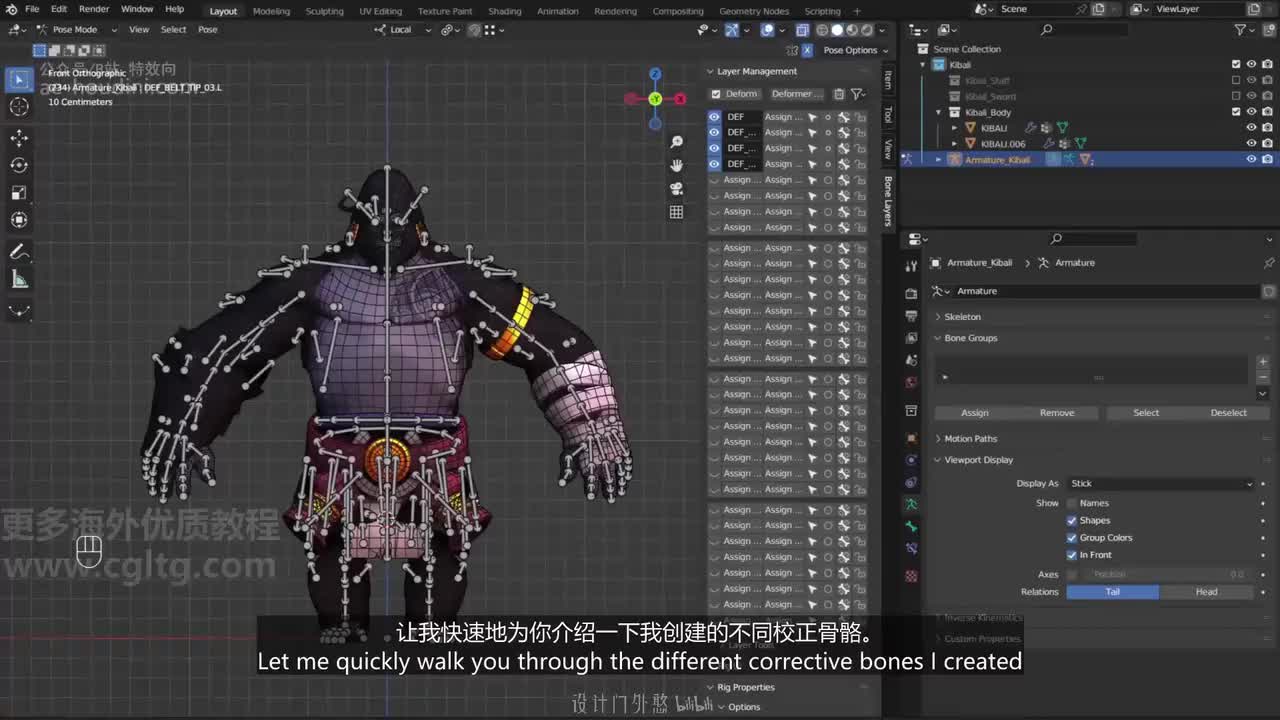
Task: Open the Local transform orientation dropdown
Action: (404, 30)
